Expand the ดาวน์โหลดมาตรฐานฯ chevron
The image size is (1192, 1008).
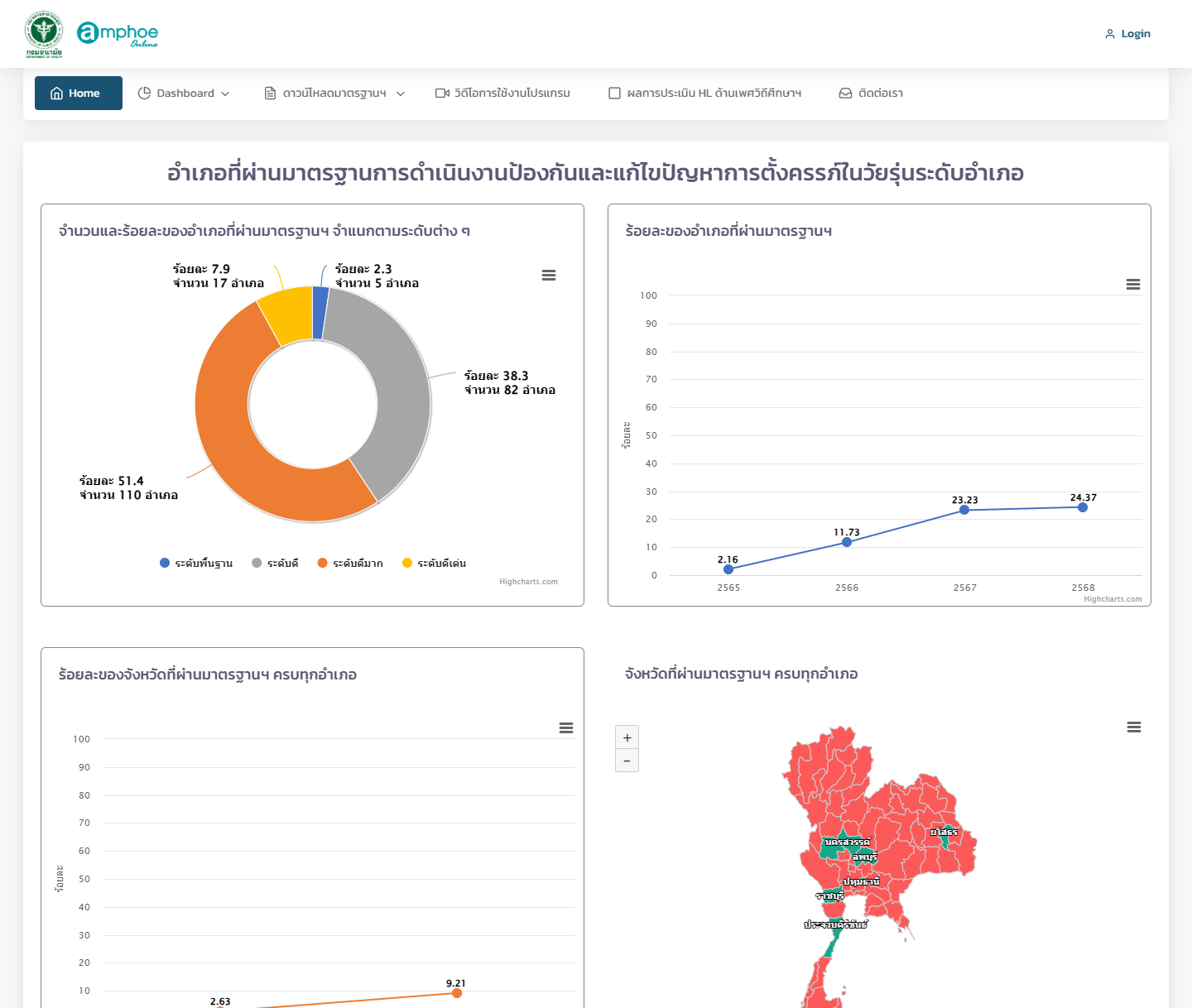401,94
